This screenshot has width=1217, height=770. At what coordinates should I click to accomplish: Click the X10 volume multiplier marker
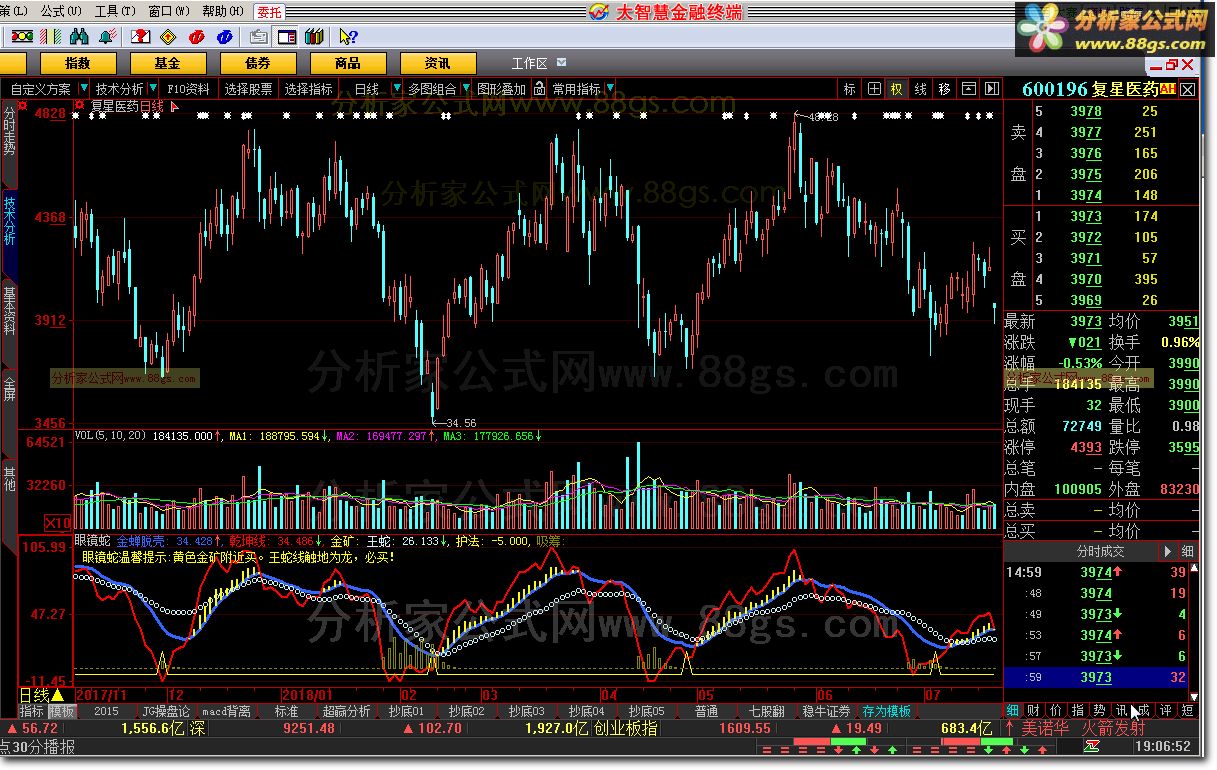click(58, 523)
